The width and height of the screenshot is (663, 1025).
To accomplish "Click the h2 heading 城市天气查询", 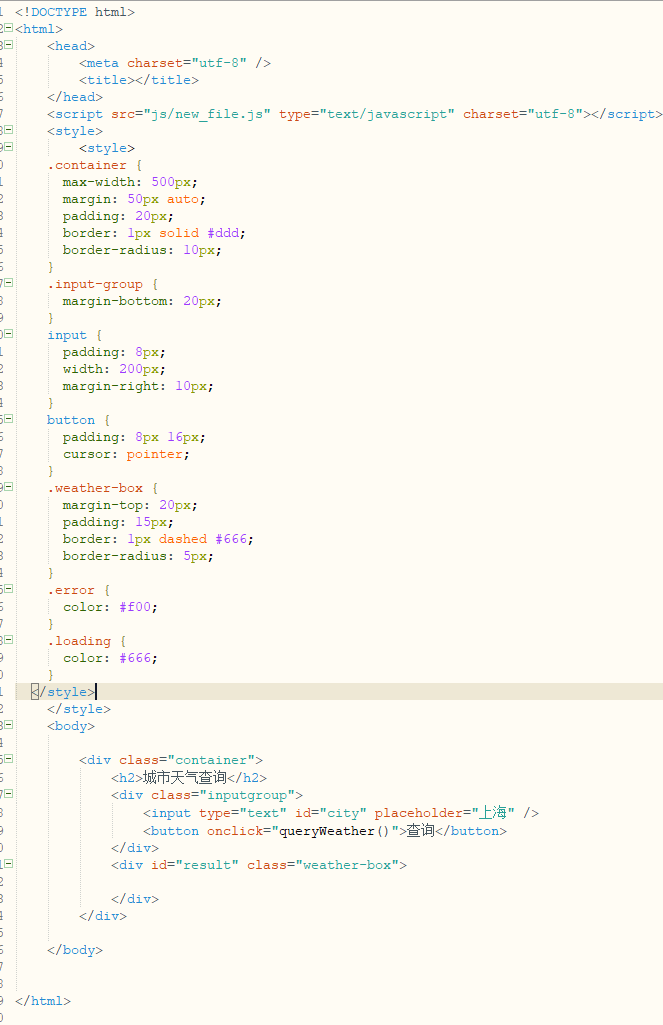I will pos(184,777).
